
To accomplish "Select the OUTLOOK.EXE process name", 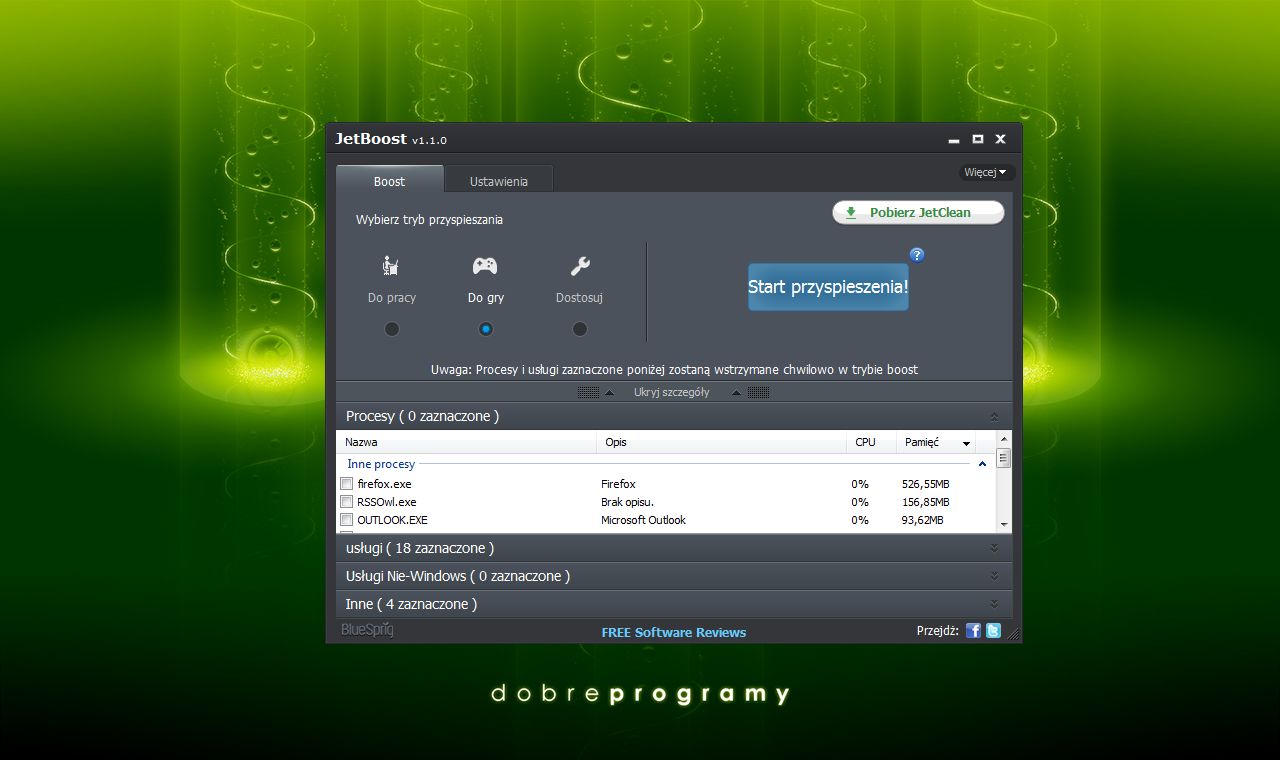I will 392,520.
